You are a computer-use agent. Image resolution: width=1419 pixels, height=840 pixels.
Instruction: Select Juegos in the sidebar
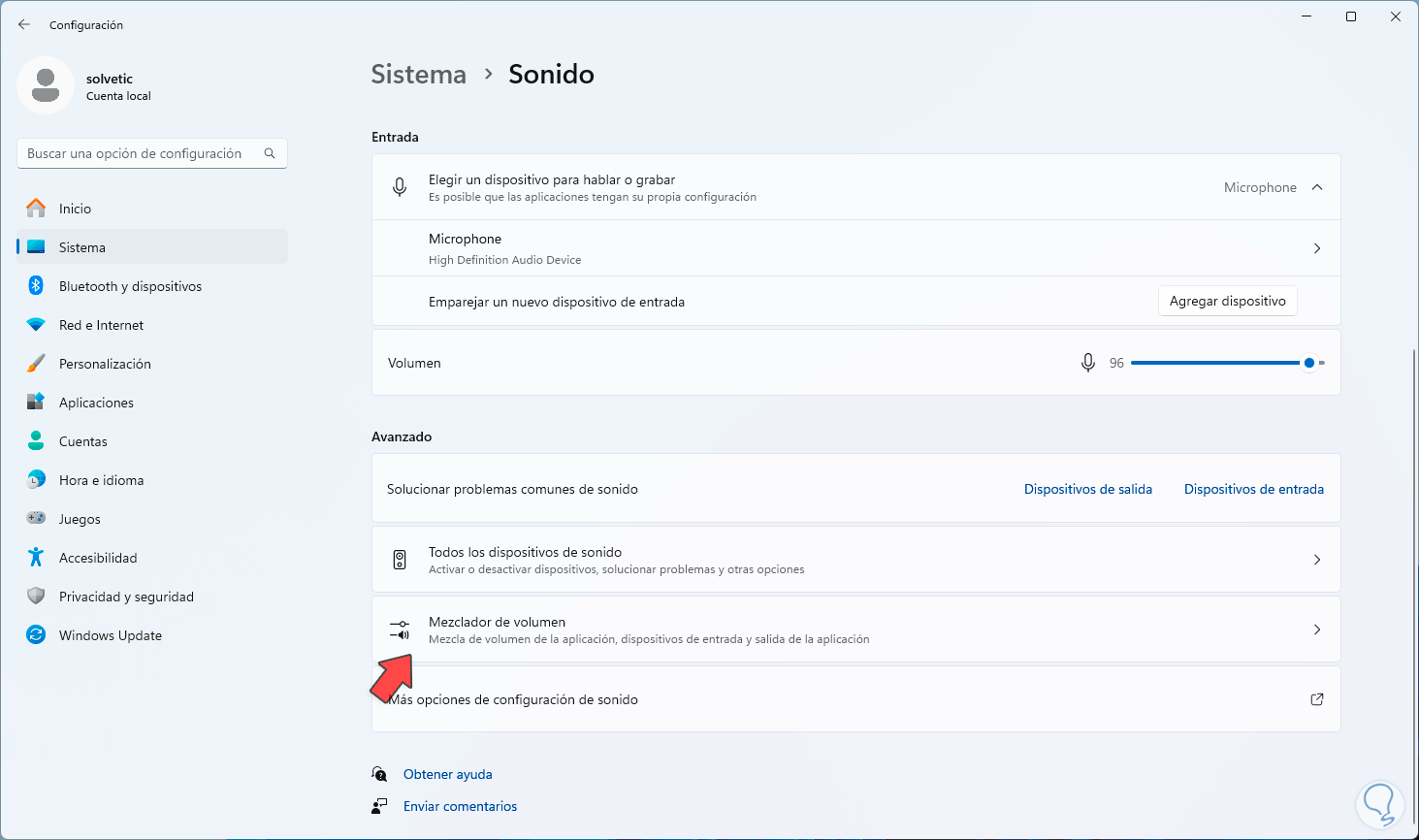tap(80, 519)
